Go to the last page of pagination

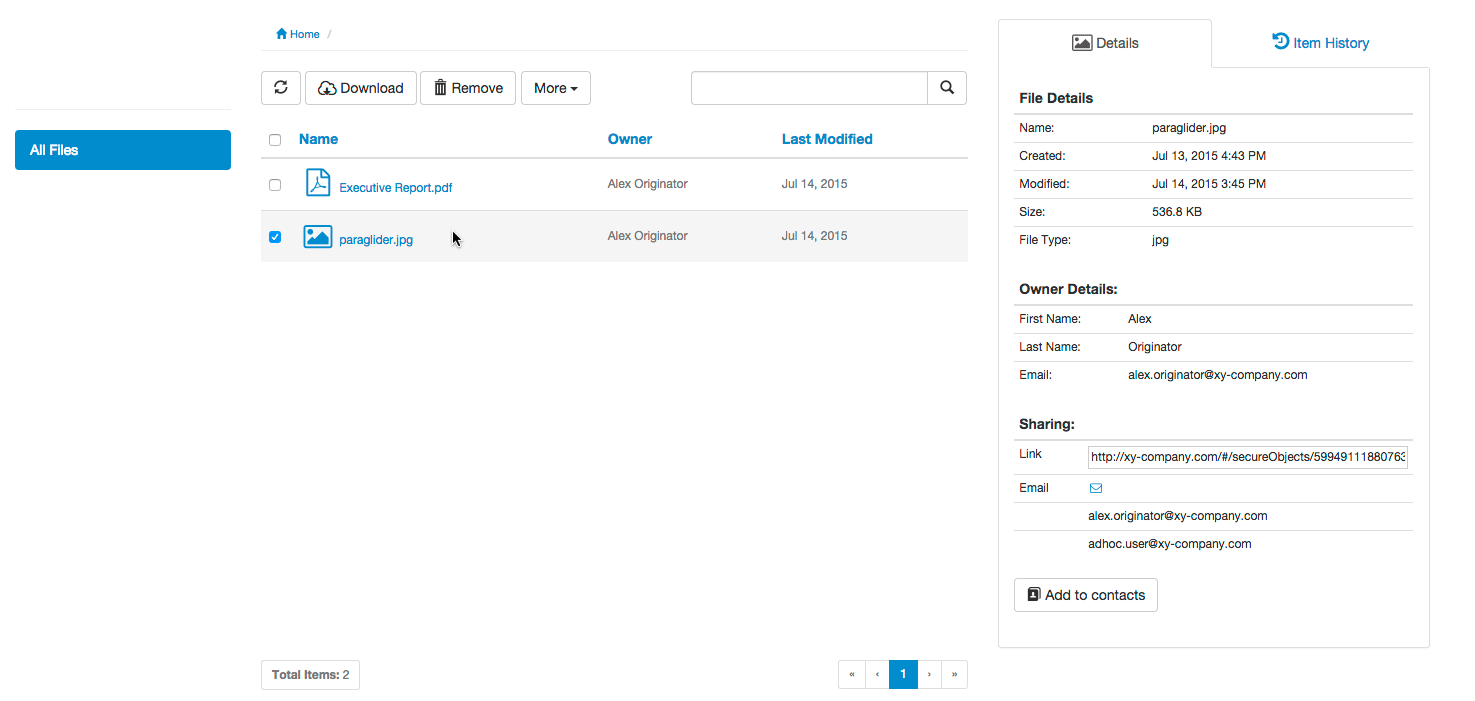tap(955, 675)
